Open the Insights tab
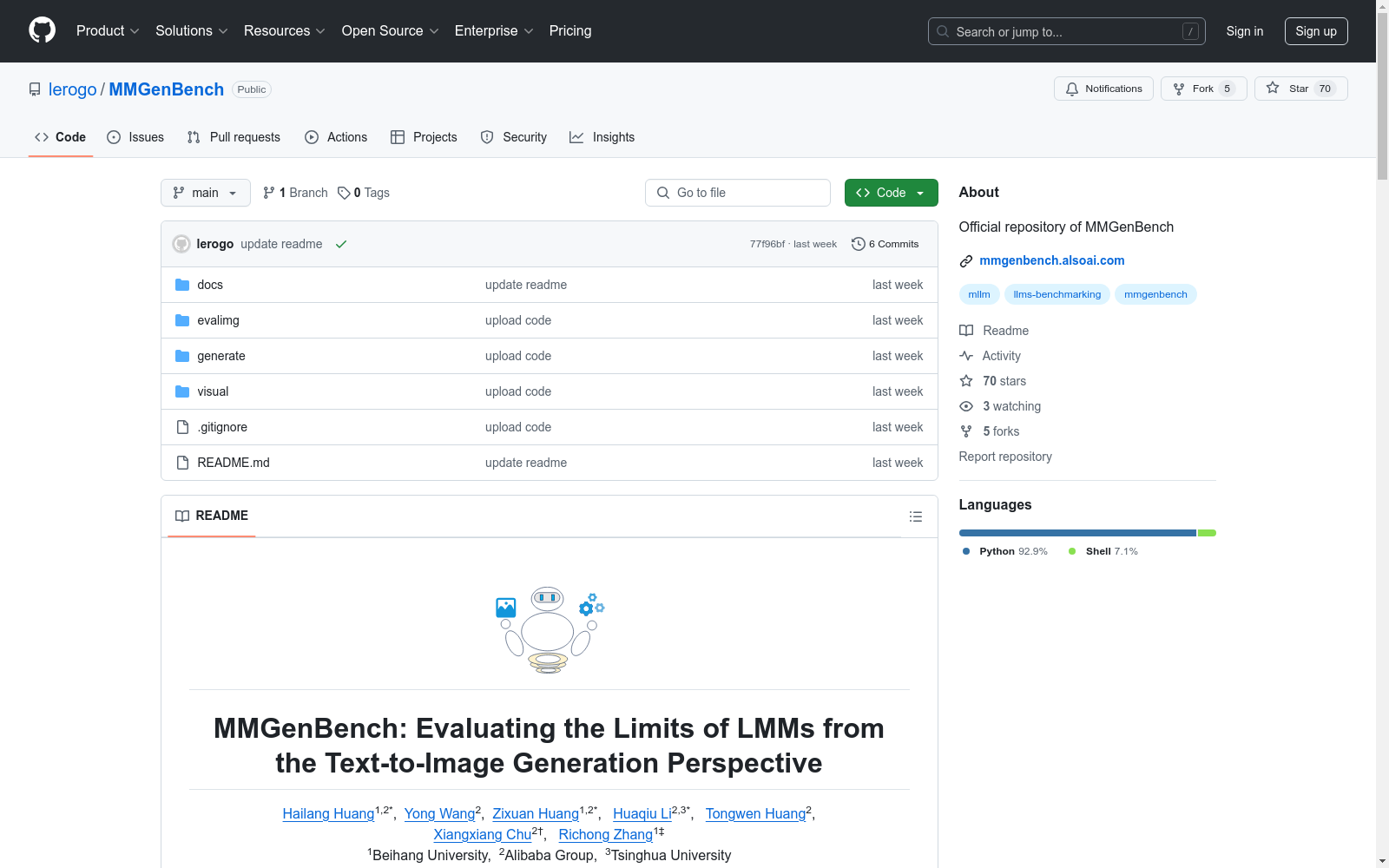Viewport: 1389px width, 868px height. 602,137
